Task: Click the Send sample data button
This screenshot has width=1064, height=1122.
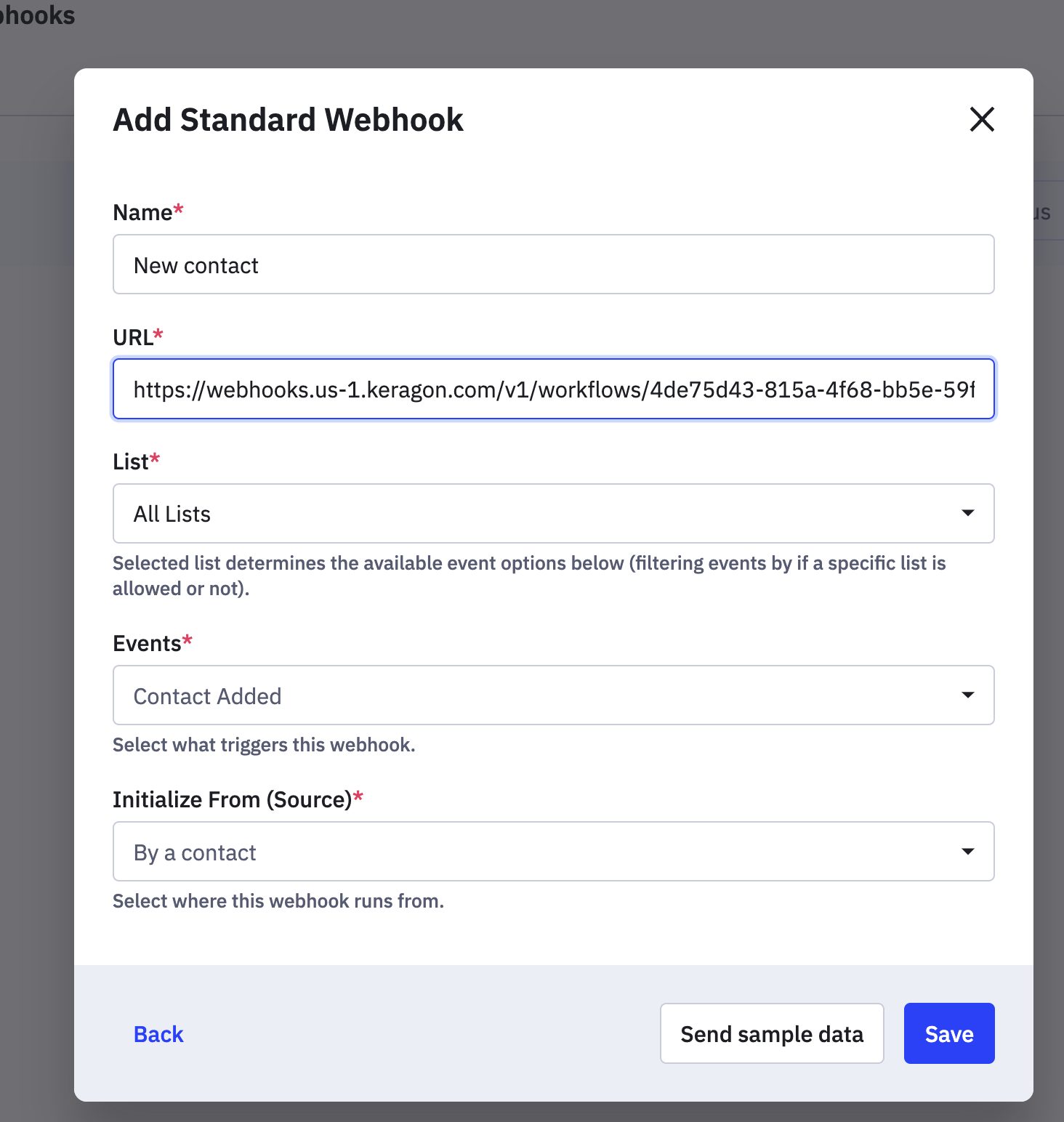Action: tap(772, 1033)
